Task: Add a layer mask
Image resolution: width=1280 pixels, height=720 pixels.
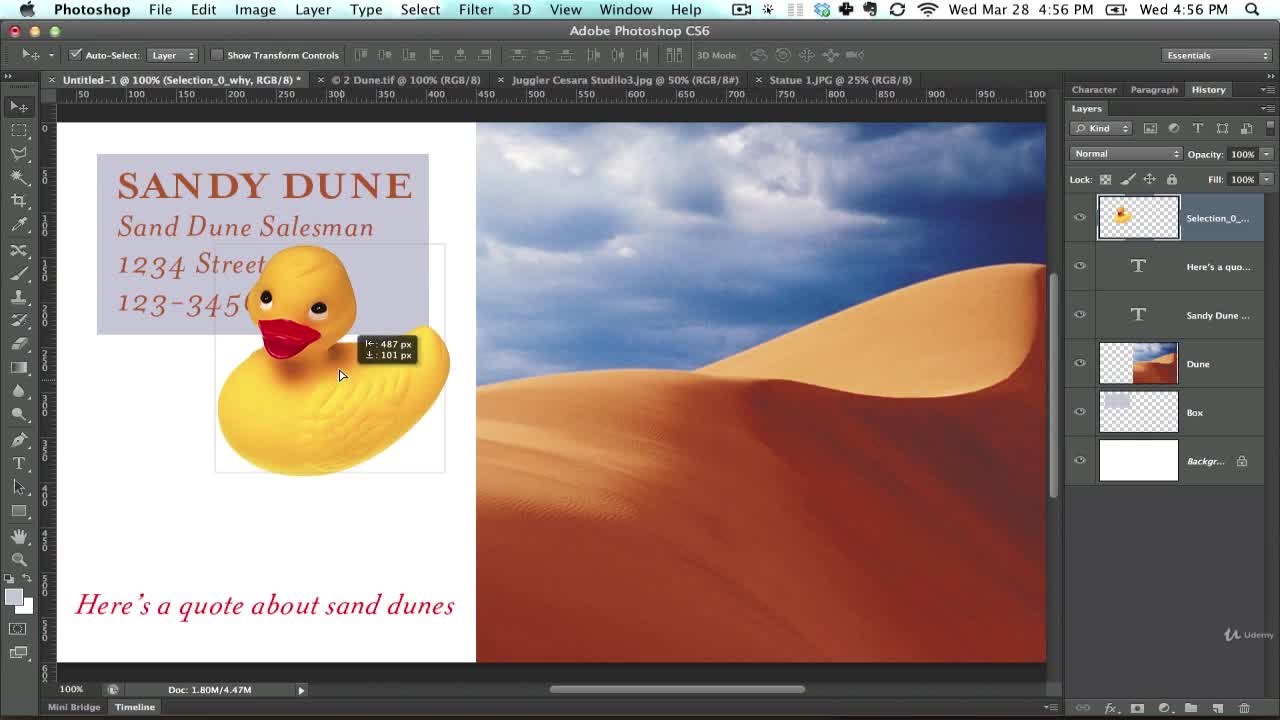Action: [1137, 708]
